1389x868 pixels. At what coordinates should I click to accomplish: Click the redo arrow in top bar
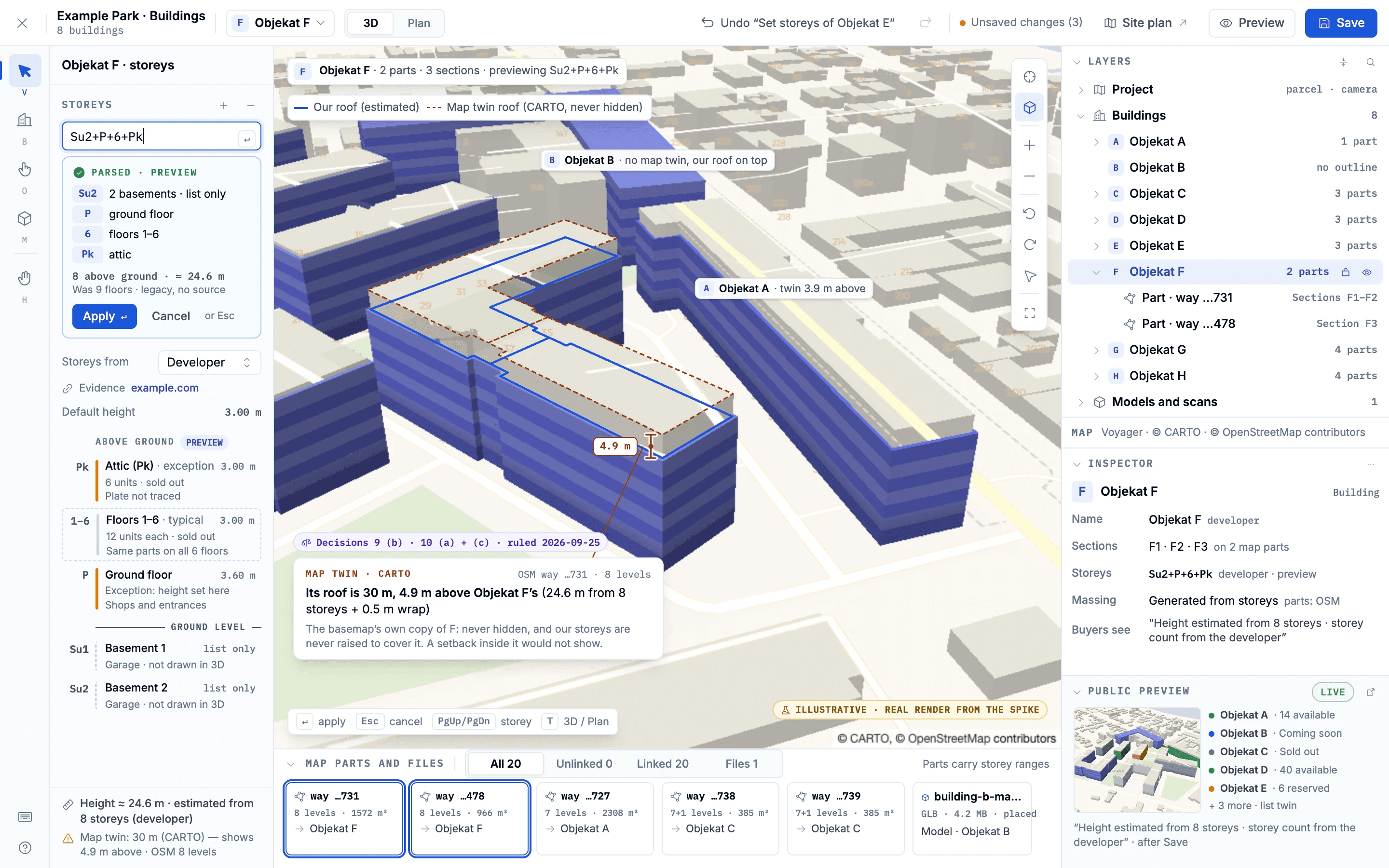click(x=925, y=23)
